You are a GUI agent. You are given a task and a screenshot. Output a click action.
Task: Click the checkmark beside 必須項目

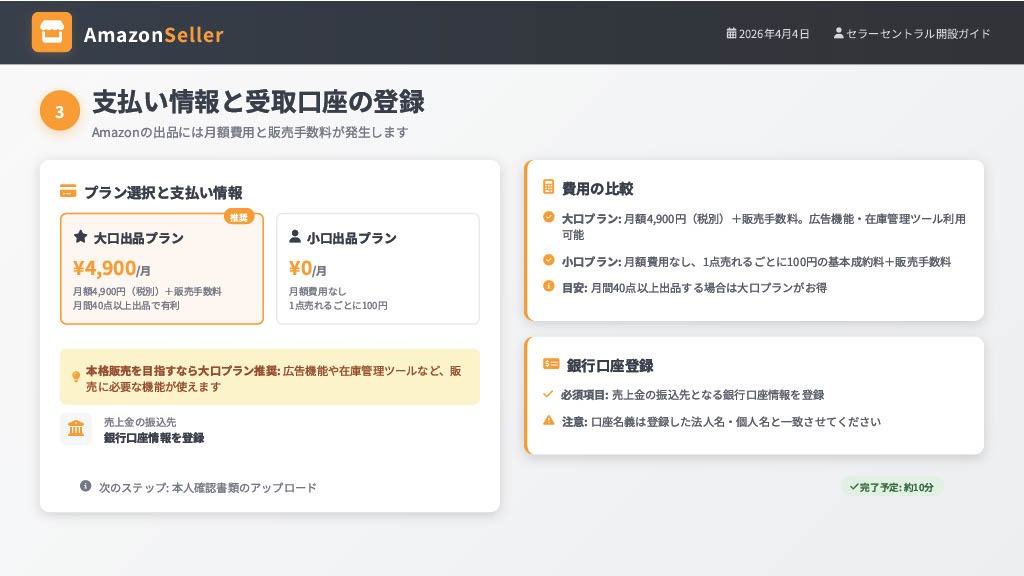coord(548,394)
